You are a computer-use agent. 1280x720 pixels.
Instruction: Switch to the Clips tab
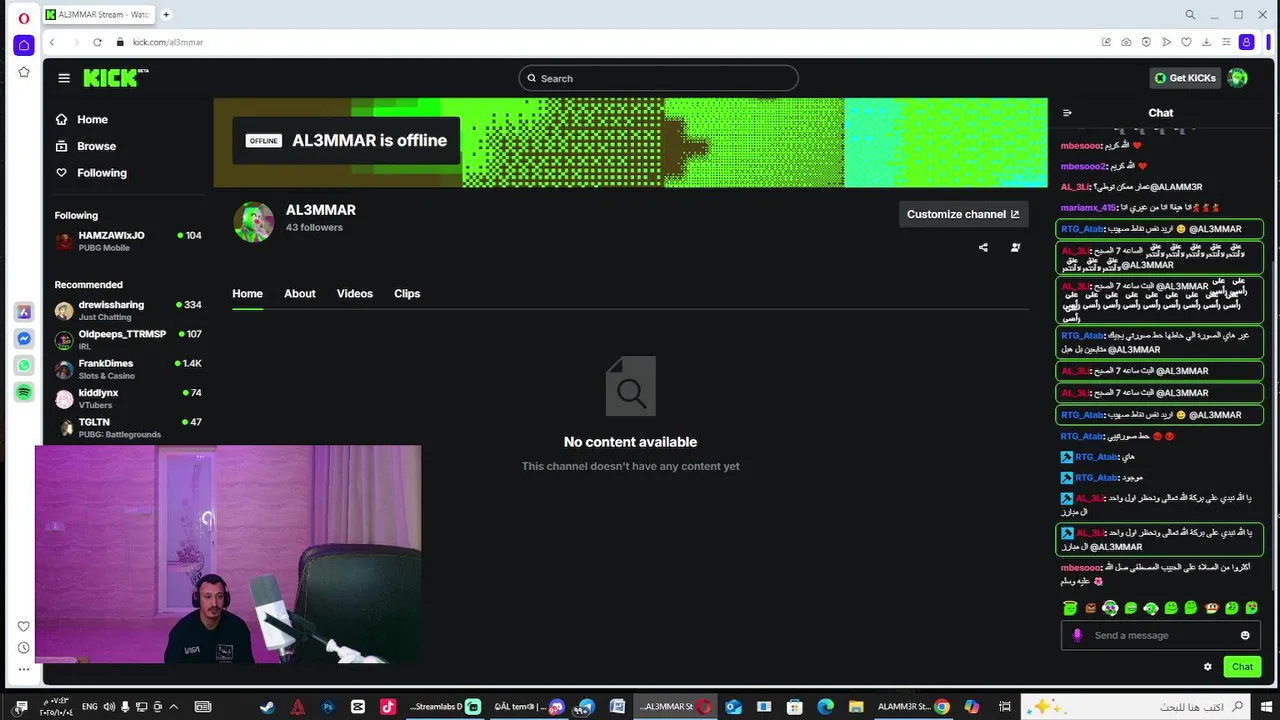tap(407, 294)
